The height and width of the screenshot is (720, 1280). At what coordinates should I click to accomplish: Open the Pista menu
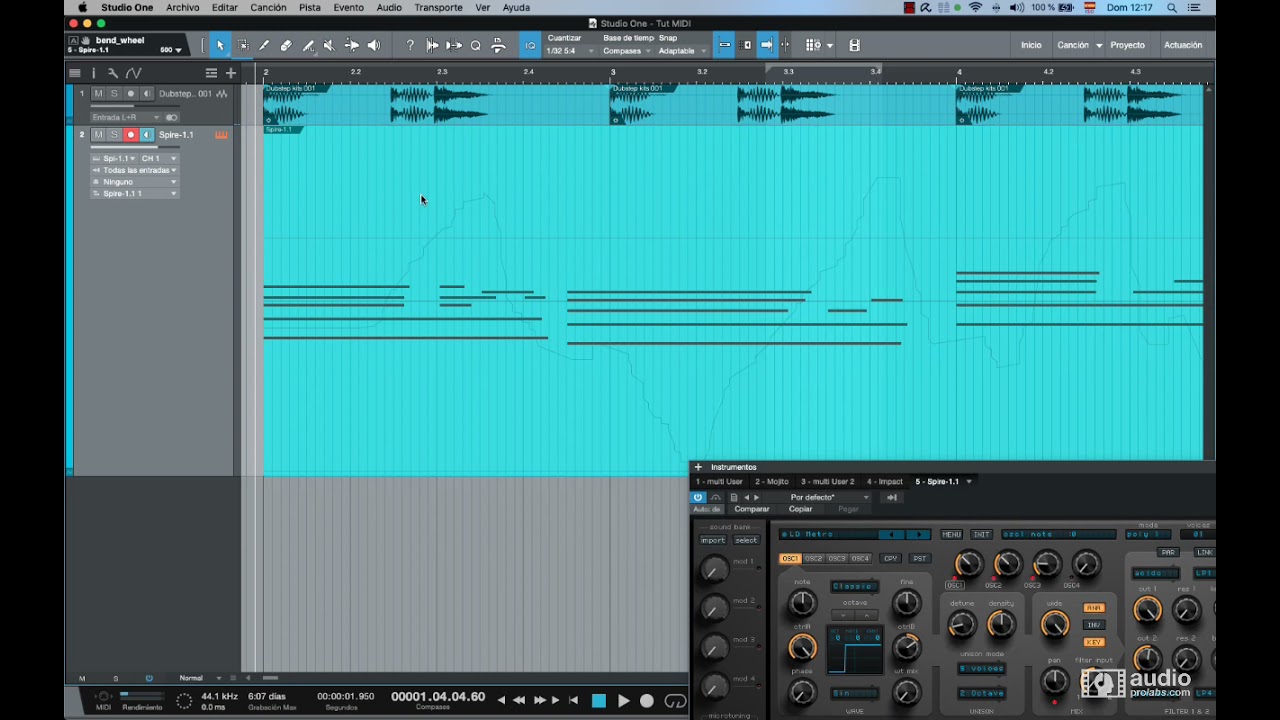(x=310, y=7)
